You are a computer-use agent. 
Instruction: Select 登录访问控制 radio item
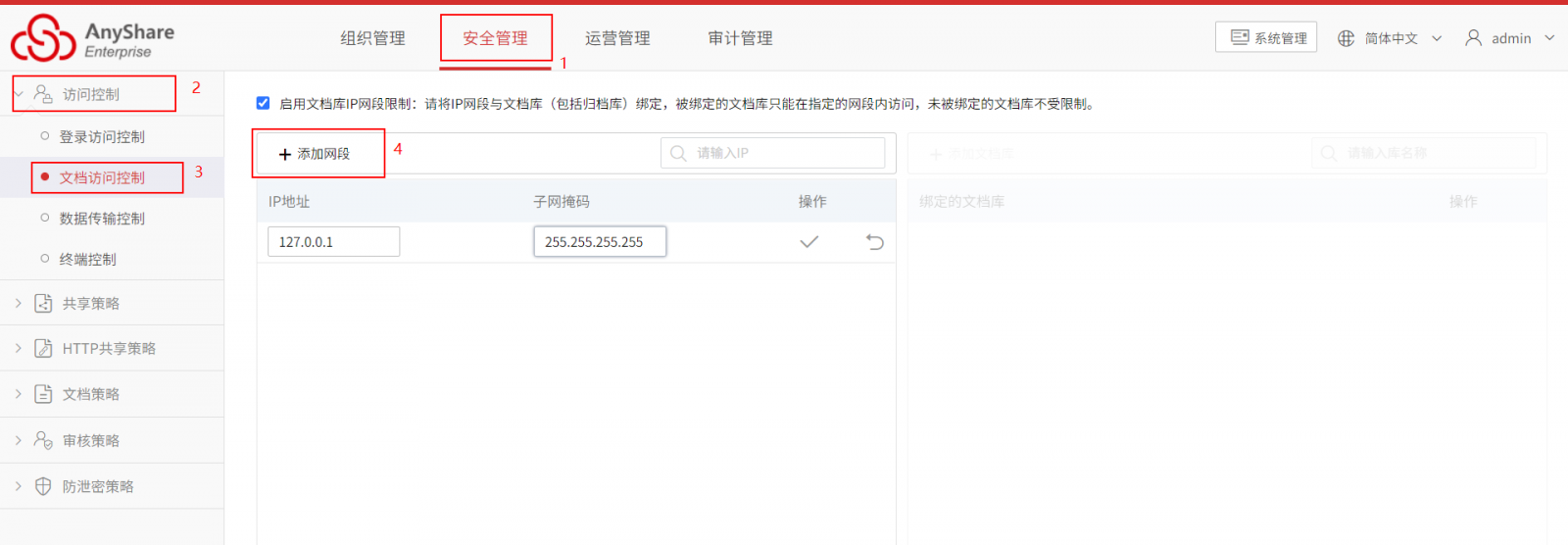tap(102, 136)
